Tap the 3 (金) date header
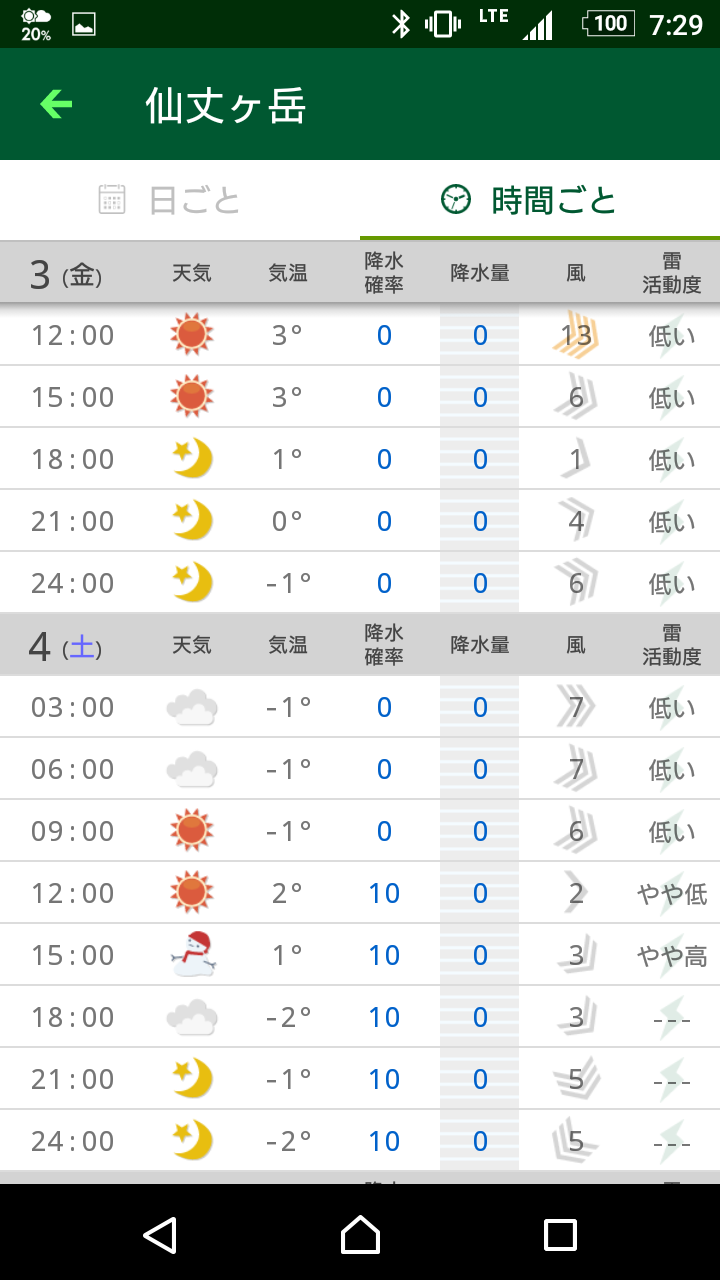This screenshot has height=1280, width=720. pos(66,274)
